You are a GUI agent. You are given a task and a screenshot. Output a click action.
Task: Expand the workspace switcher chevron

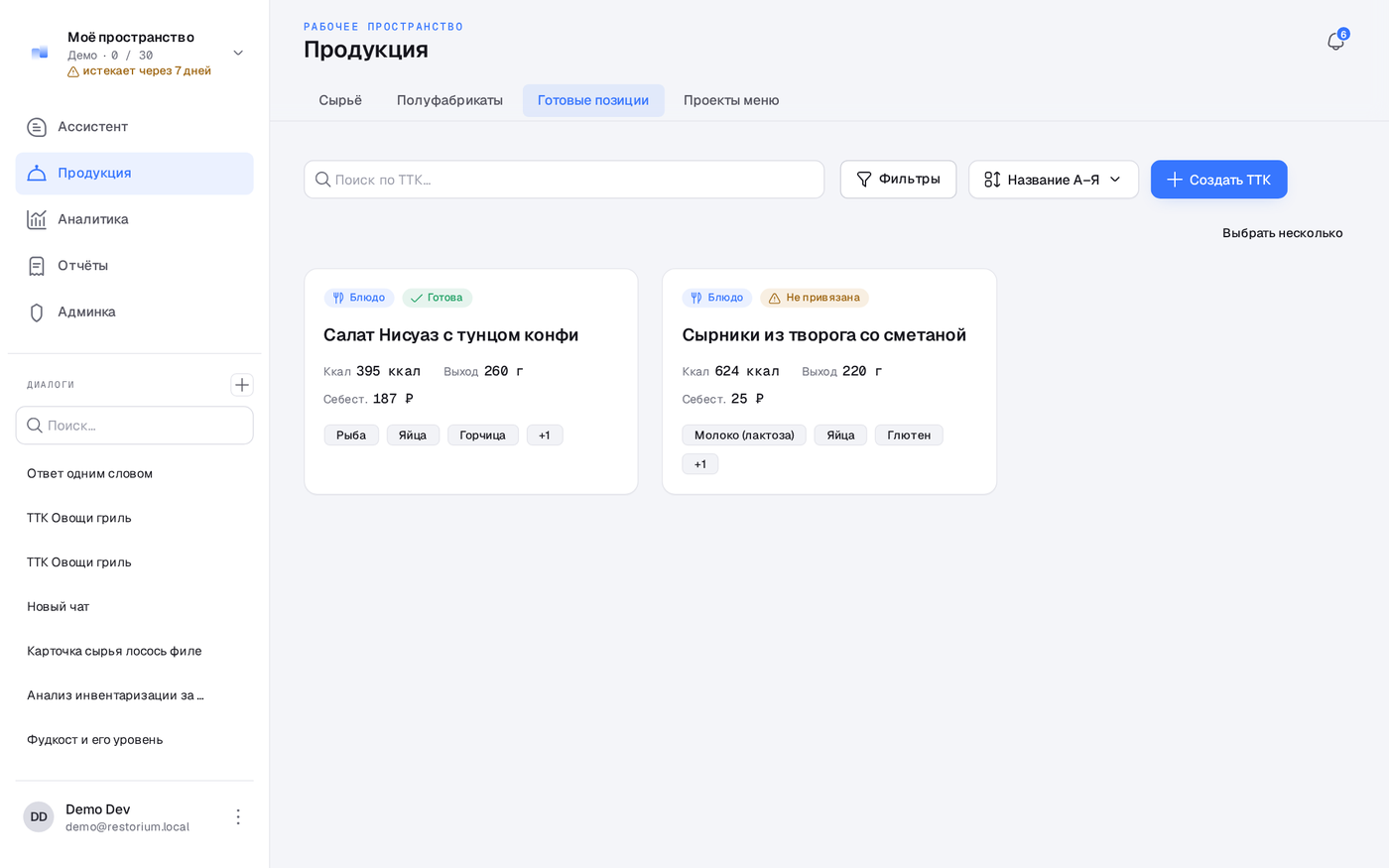pos(238,53)
